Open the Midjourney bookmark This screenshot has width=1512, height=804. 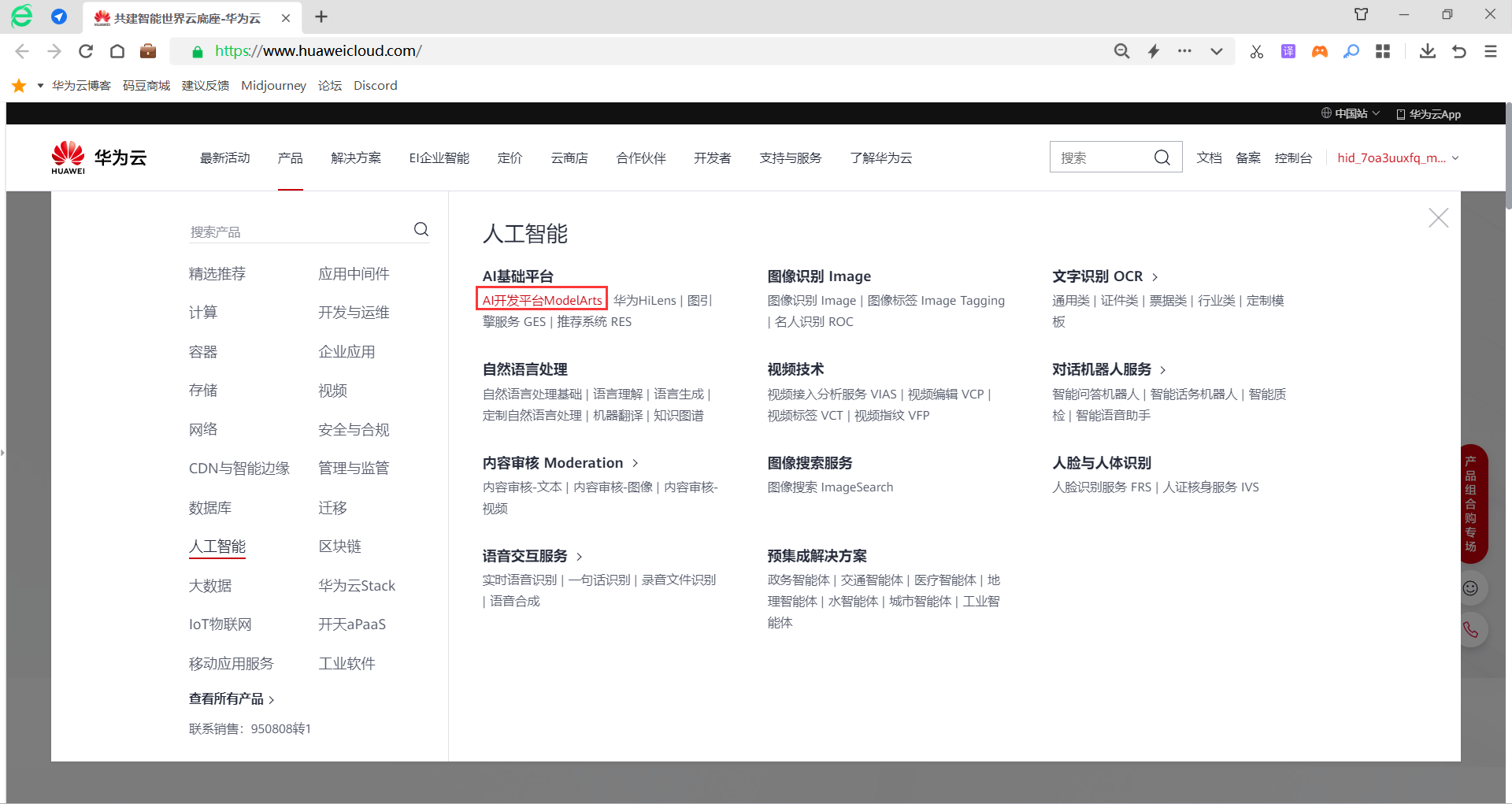pos(273,85)
